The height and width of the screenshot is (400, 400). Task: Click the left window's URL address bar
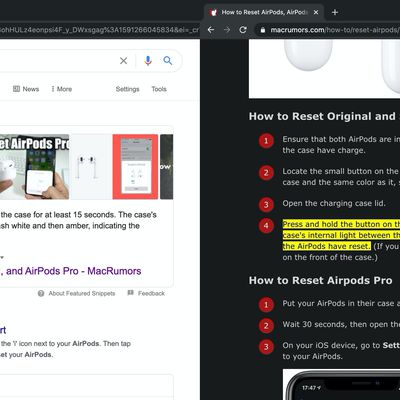click(x=99, y=30)
